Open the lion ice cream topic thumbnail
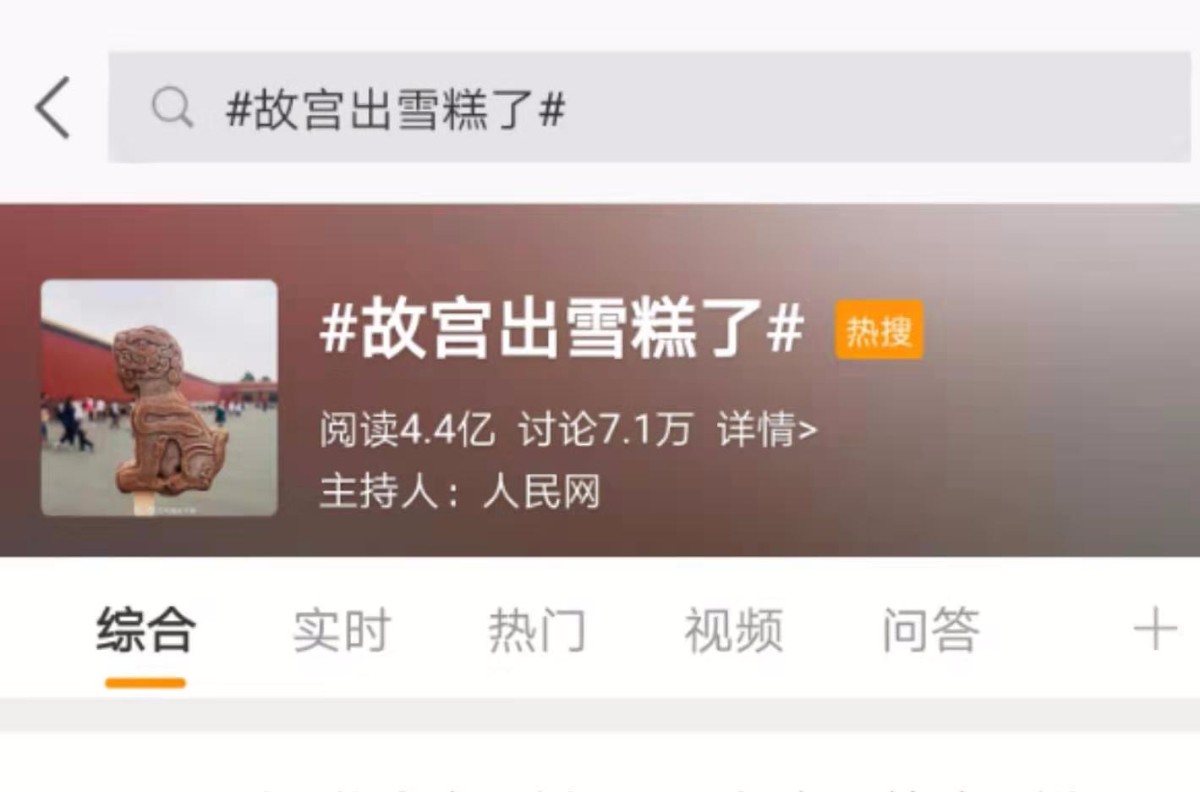The height and width of the screenshot is (792, 1200). click(159, 398)
